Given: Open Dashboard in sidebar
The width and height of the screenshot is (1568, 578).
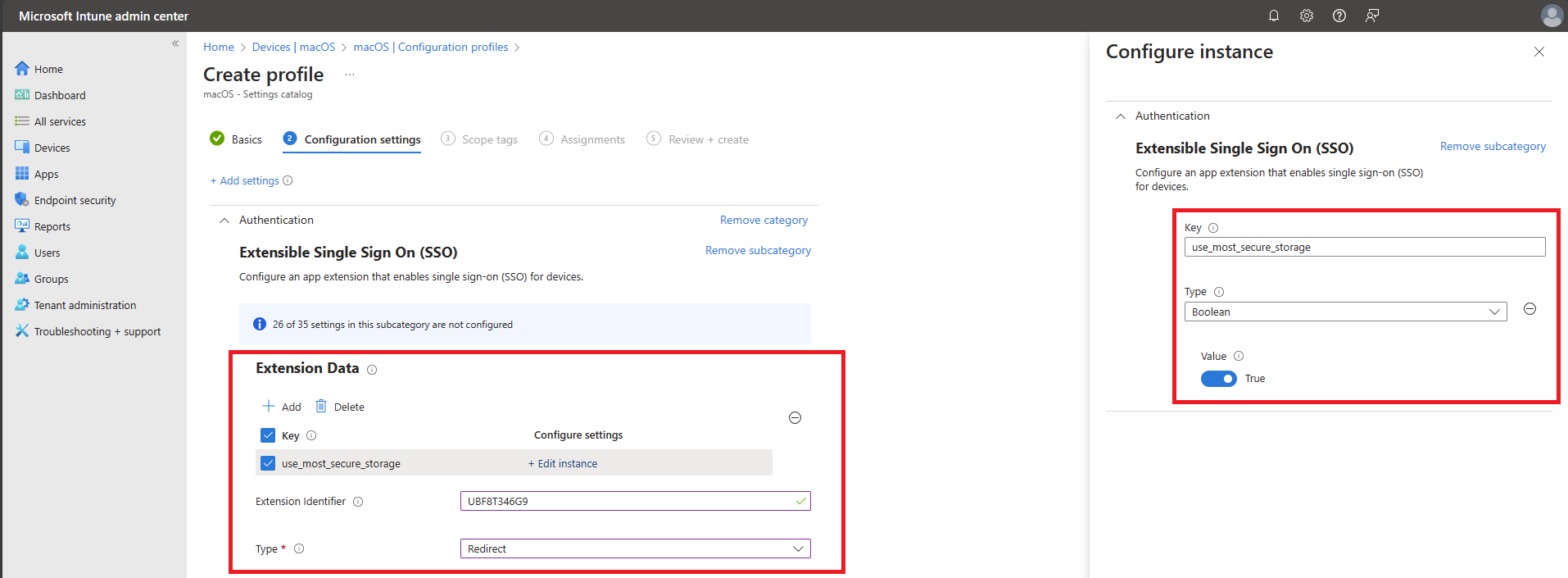Looking at the screenshot, I should point(60,95).
